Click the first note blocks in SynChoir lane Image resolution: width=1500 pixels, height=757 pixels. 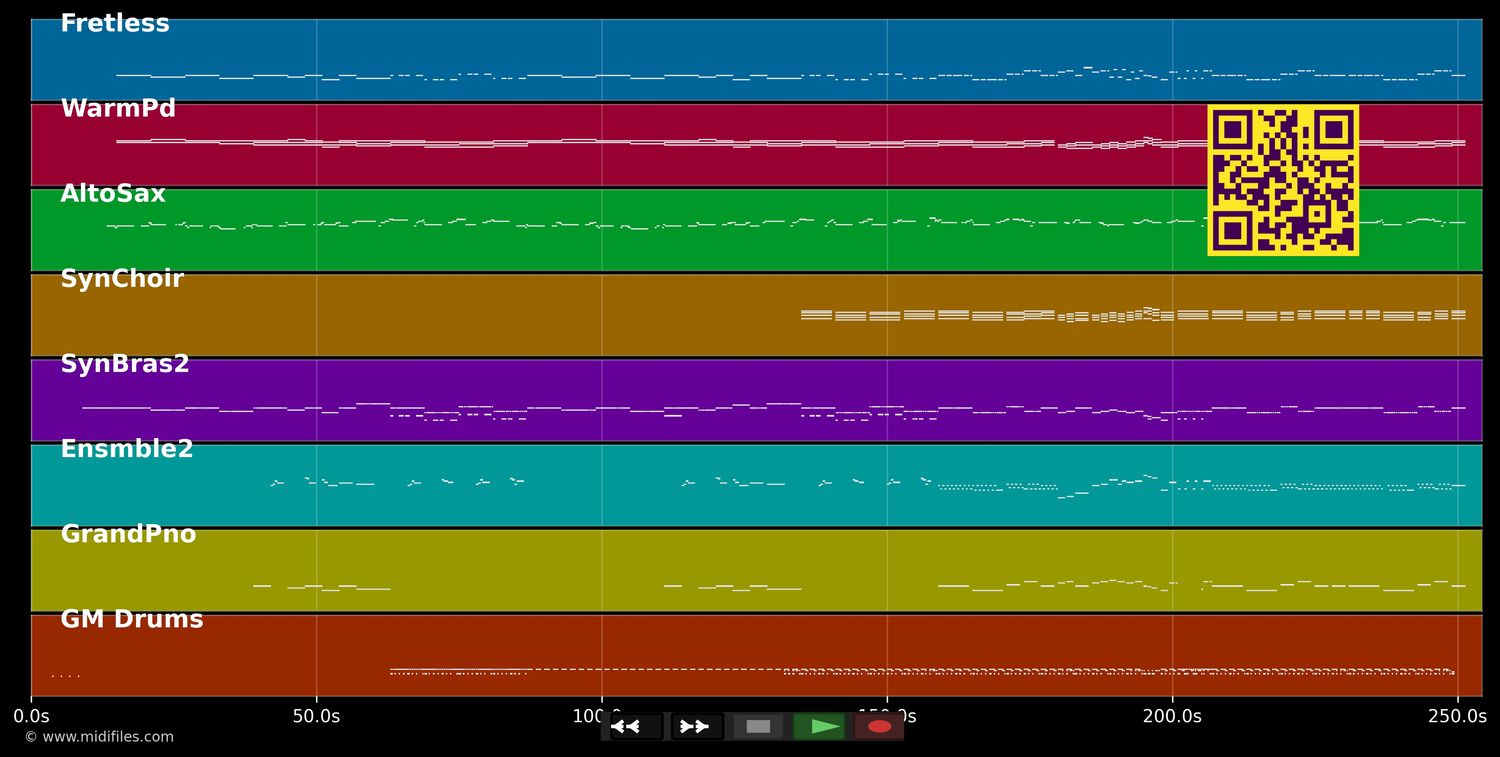816,314
